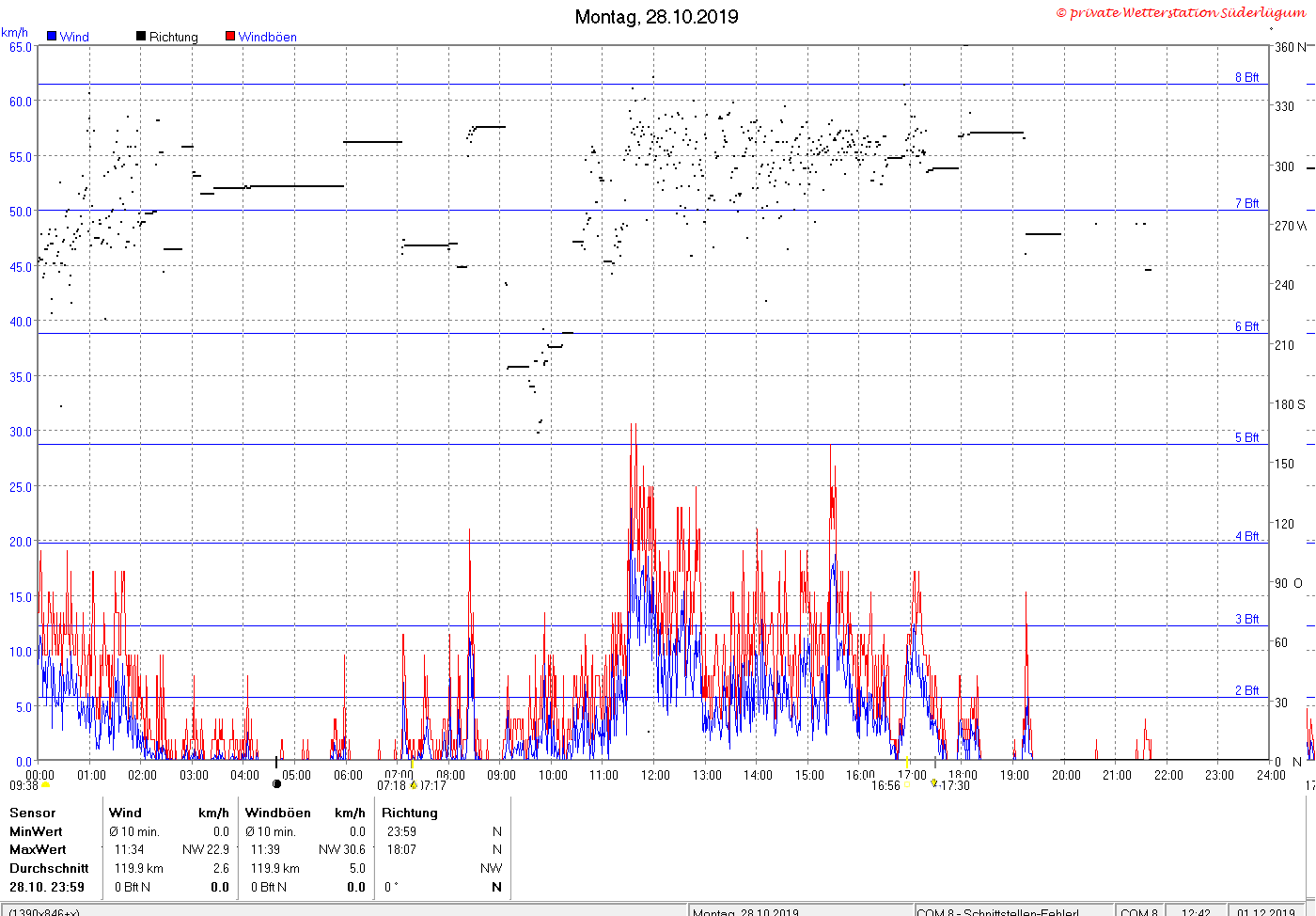Click the chart title Montag, 28.10.2019
The height and width of the screenshot is (916, 1316).
pyautogui.click(x=656, y=17)
